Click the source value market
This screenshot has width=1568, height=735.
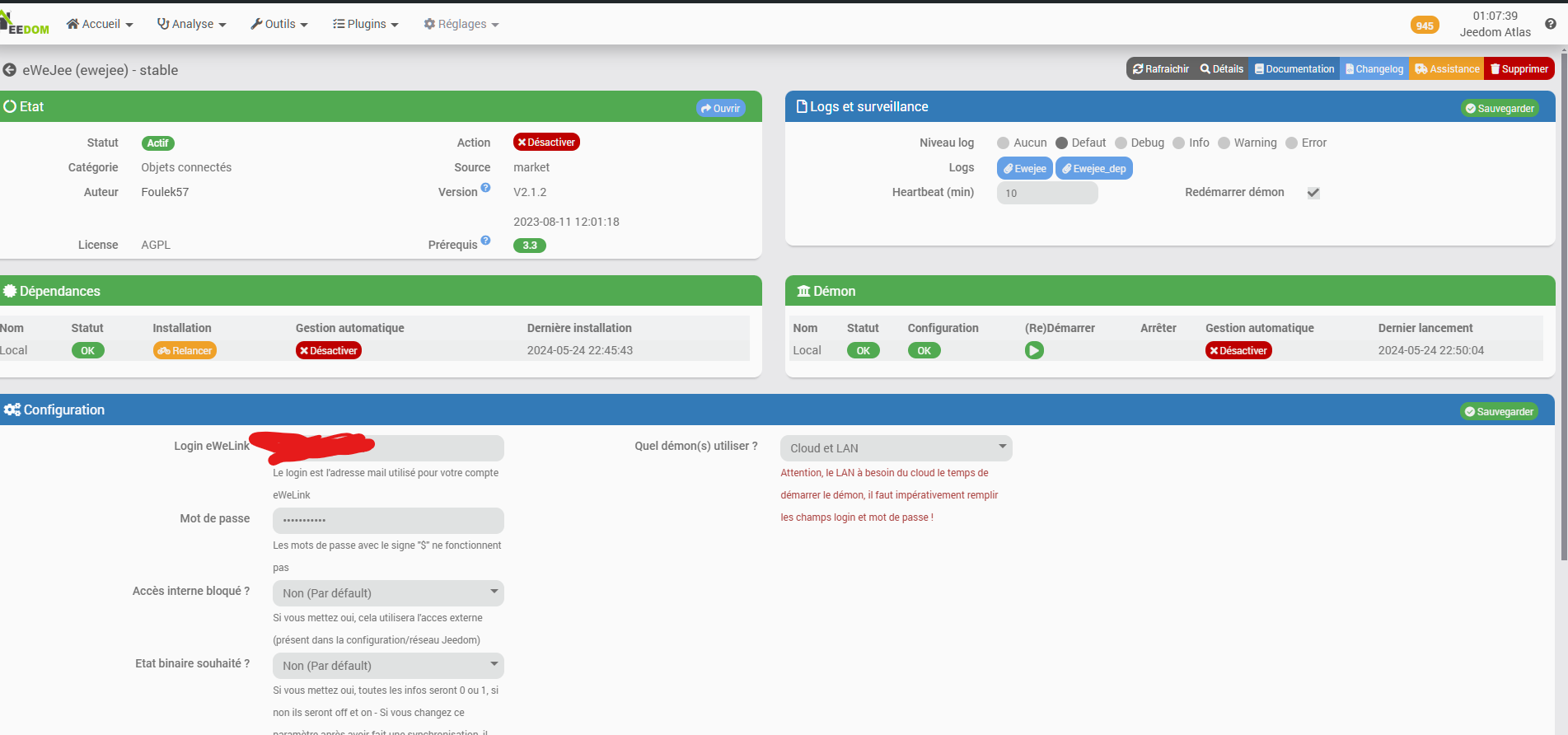pos(531,167)
